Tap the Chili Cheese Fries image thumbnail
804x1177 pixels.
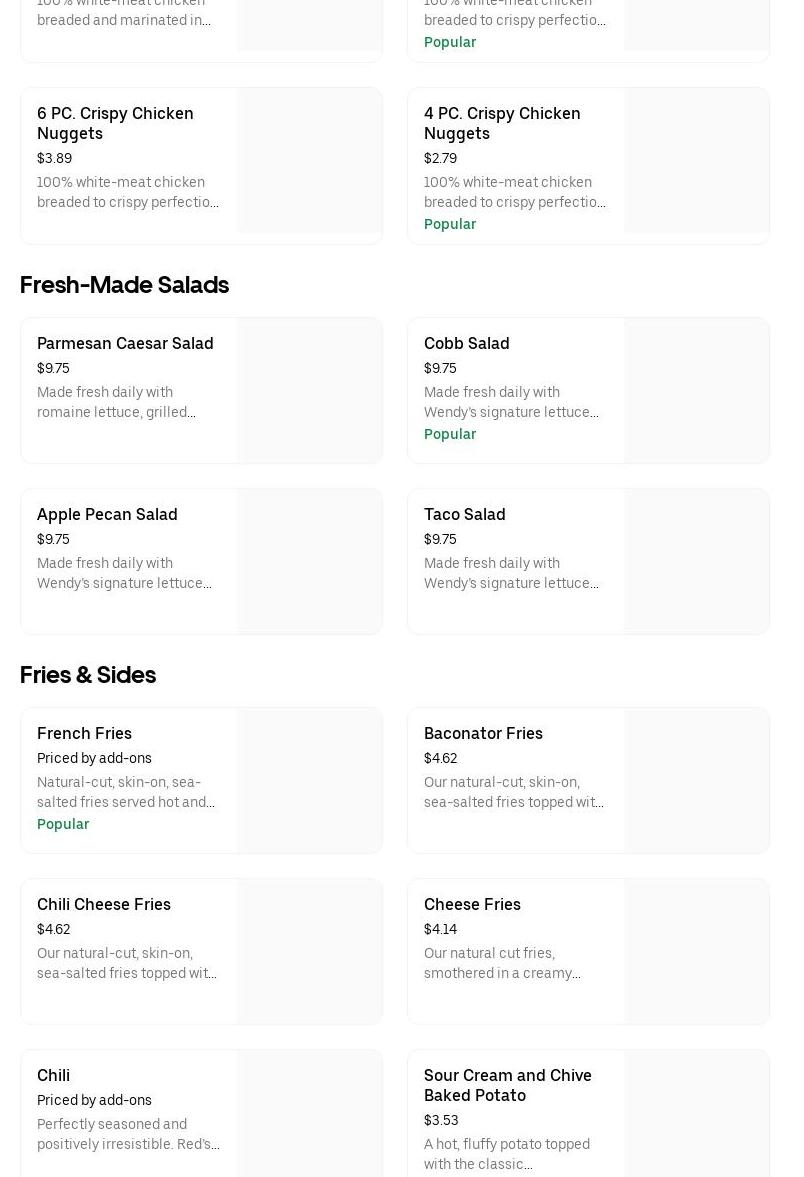[x=309, y=952]
